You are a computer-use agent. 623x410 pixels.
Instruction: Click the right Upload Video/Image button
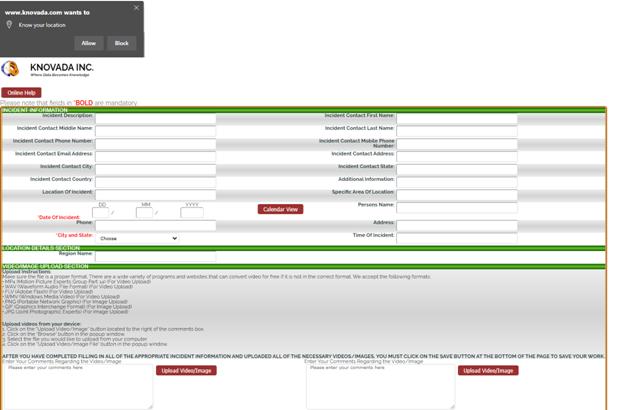click(488, 370)
